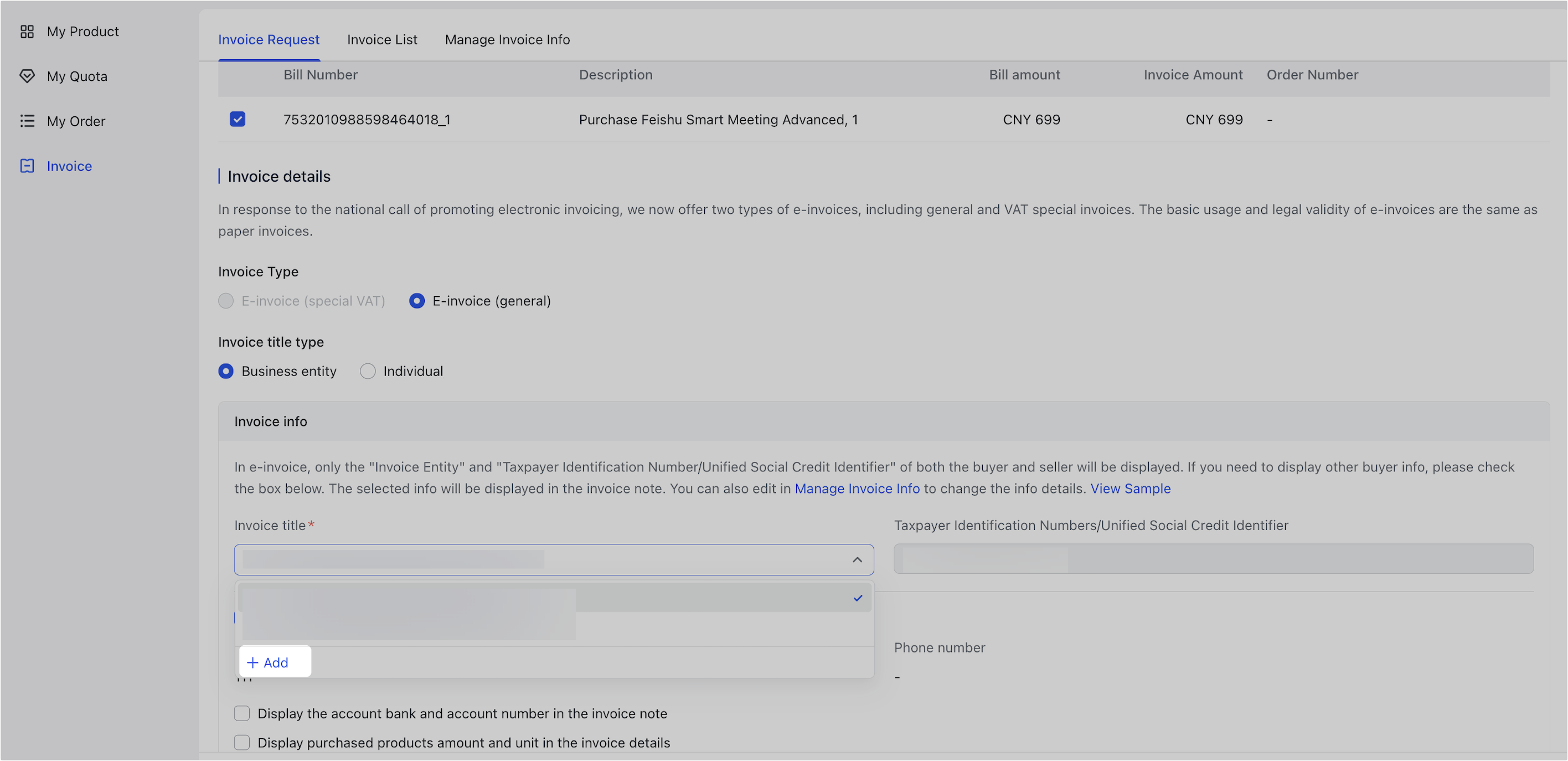Click the Bill amount column header
This screenshot has height=761, width=1568.
click(1024, 75)
